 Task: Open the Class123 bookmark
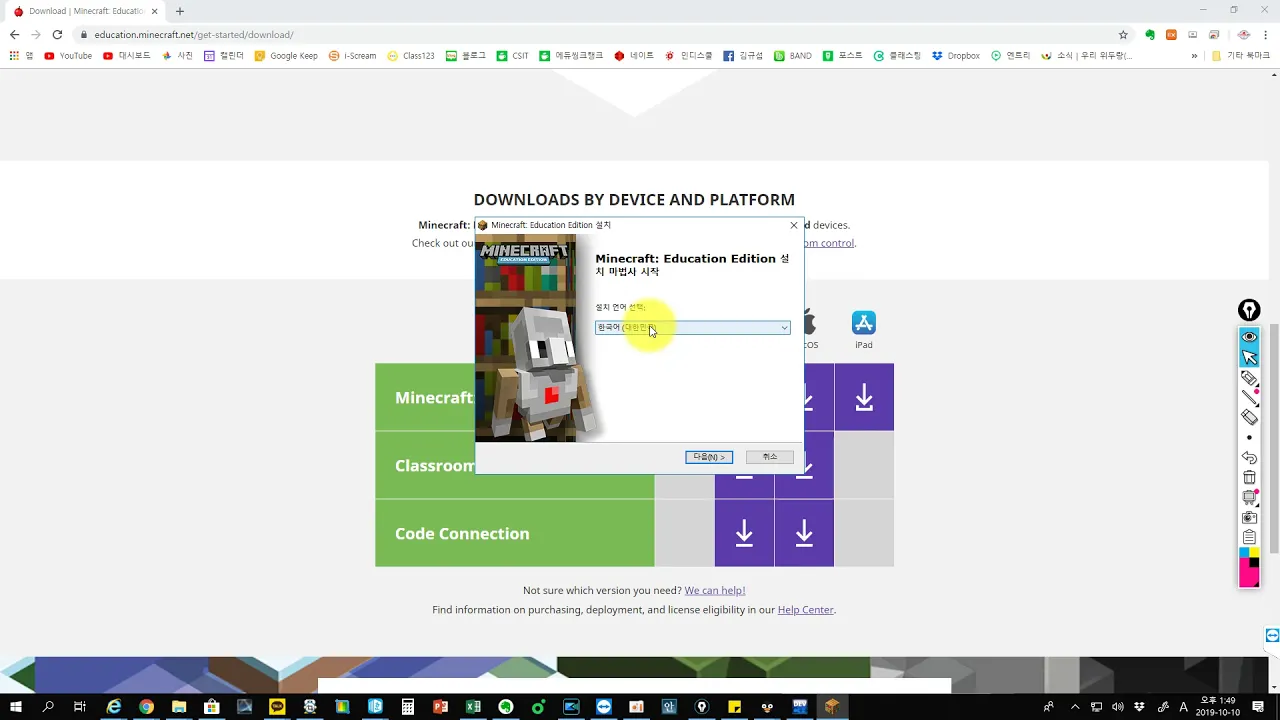pos(411,56)
